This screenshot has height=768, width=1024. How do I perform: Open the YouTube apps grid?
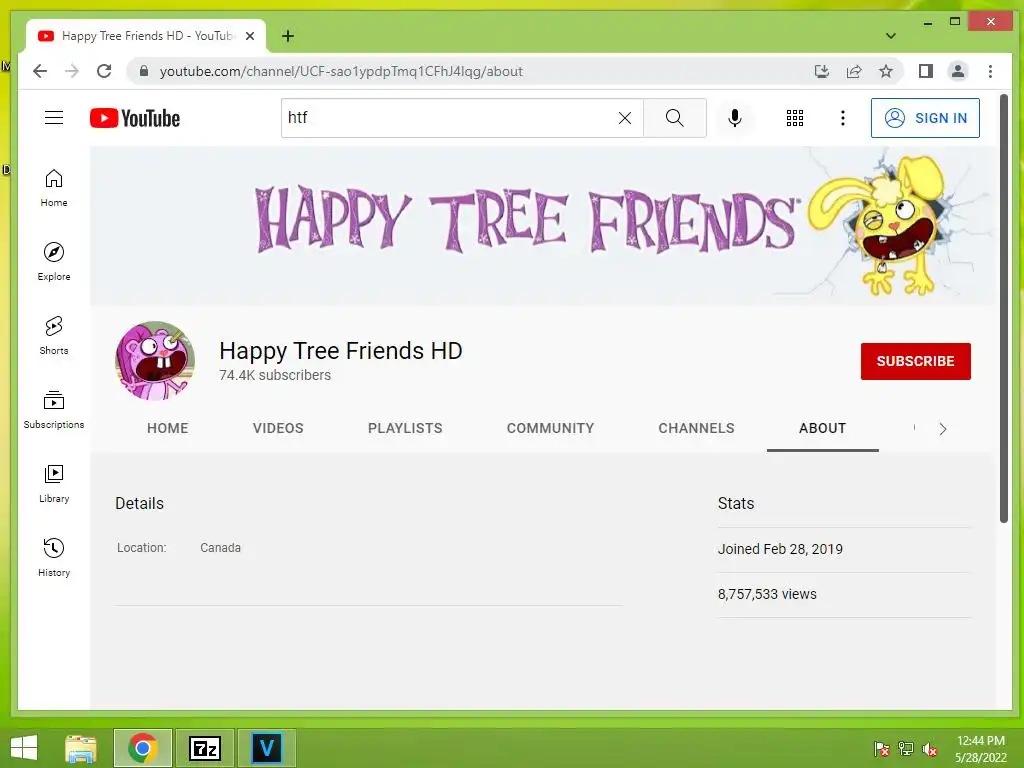[x=795, y=118]
